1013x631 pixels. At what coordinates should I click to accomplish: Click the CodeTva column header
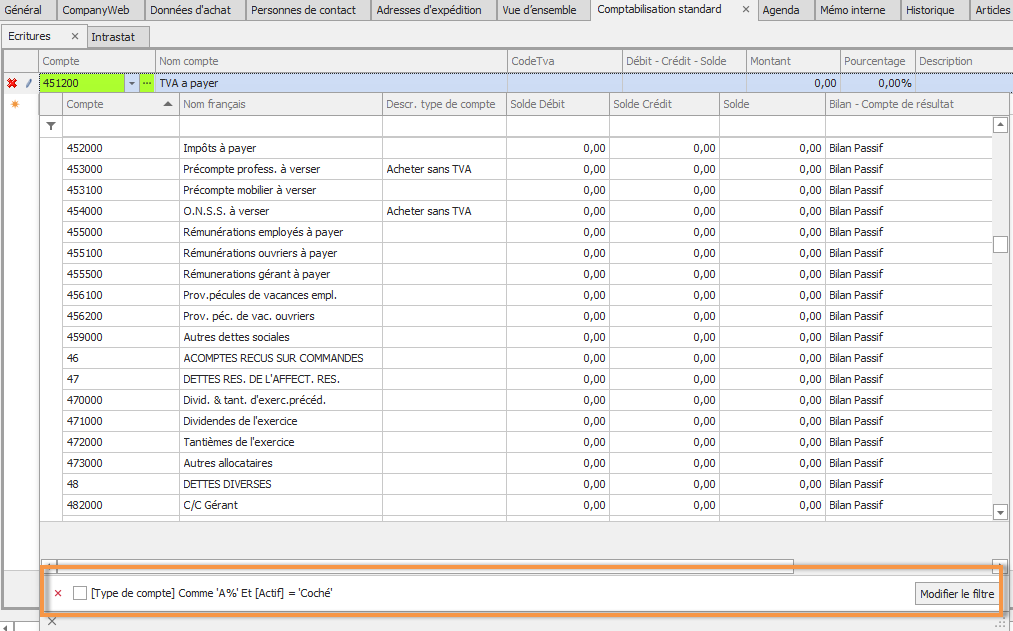click(x=565, y=61)
